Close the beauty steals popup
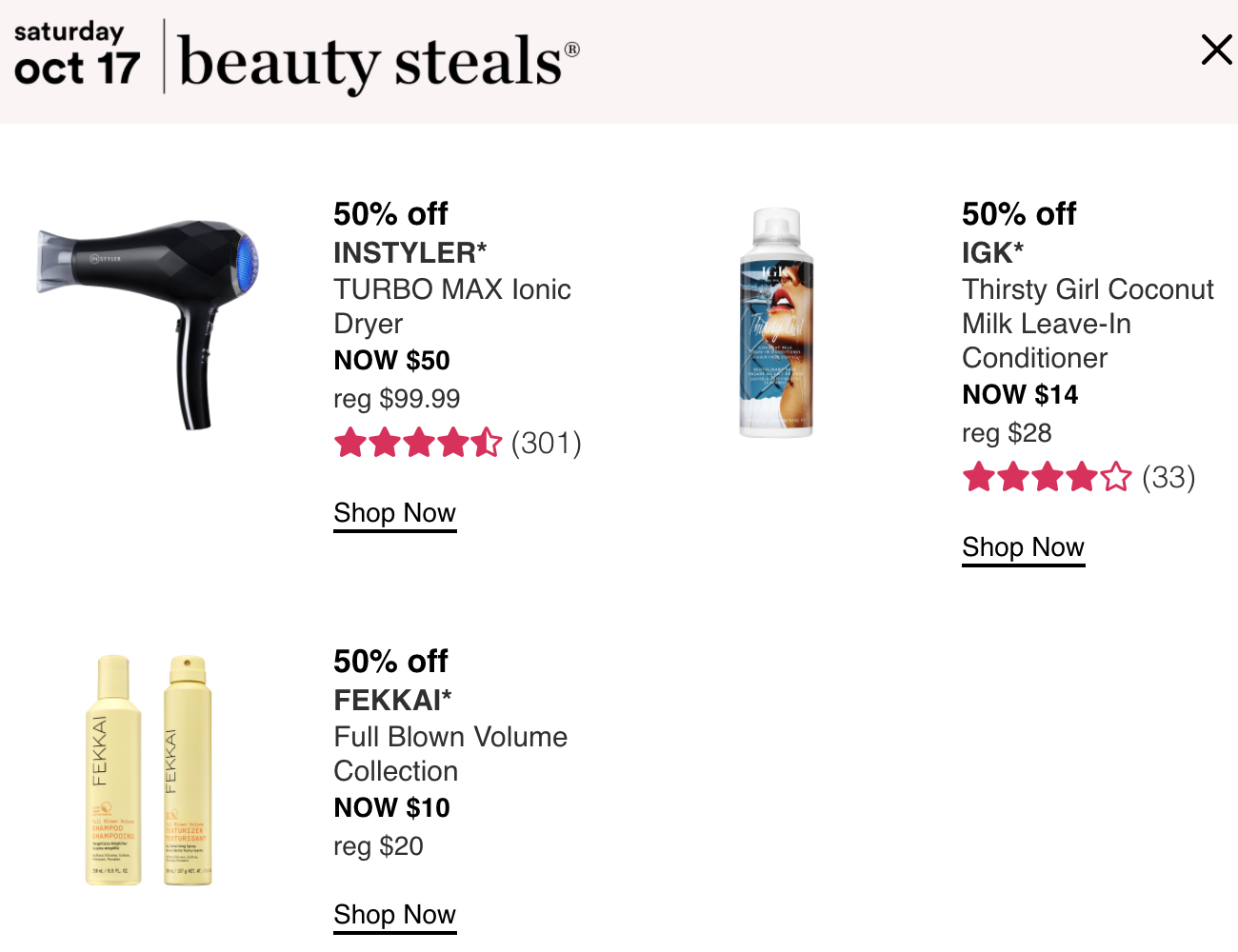 coord(1216,50)
